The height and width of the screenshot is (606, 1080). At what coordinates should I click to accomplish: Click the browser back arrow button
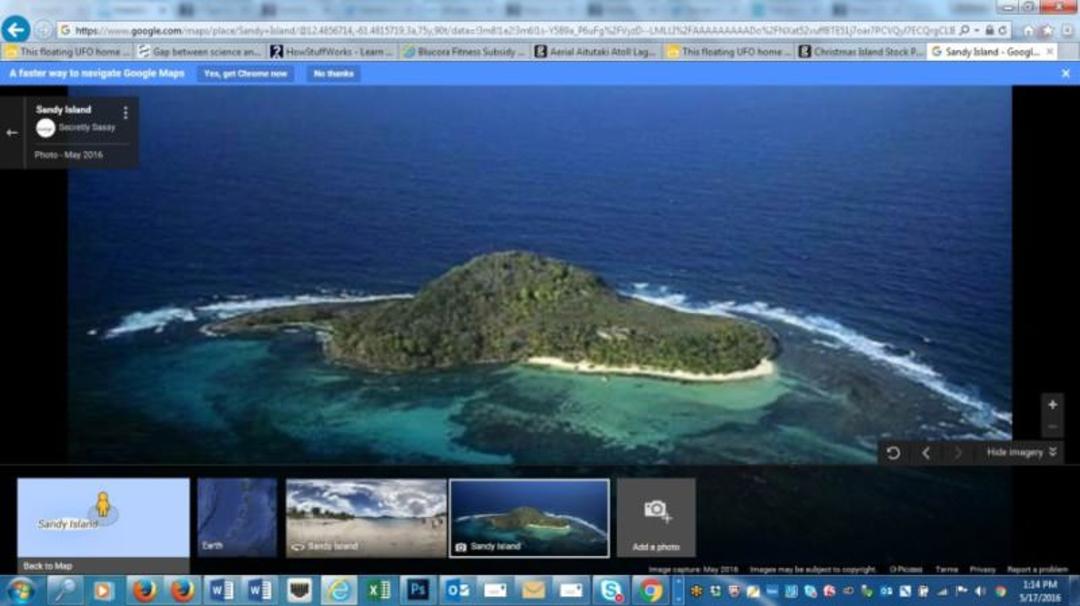16,30
